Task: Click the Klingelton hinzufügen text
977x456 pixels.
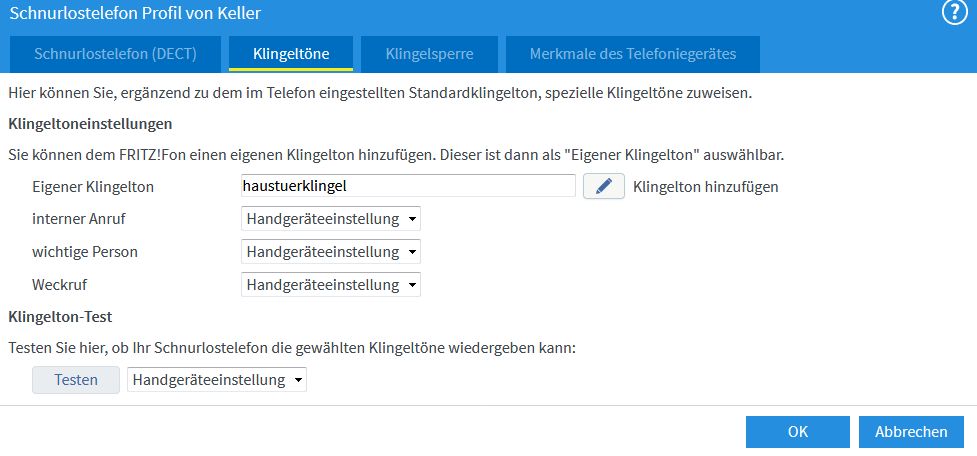Action: click(x=705, y=186)
